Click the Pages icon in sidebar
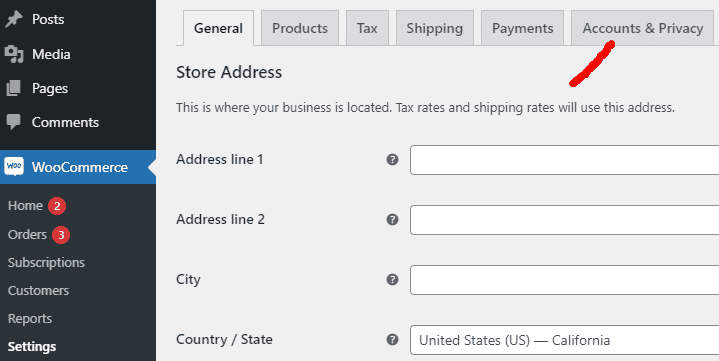The image size is (719, 361). tap(14, 88)
